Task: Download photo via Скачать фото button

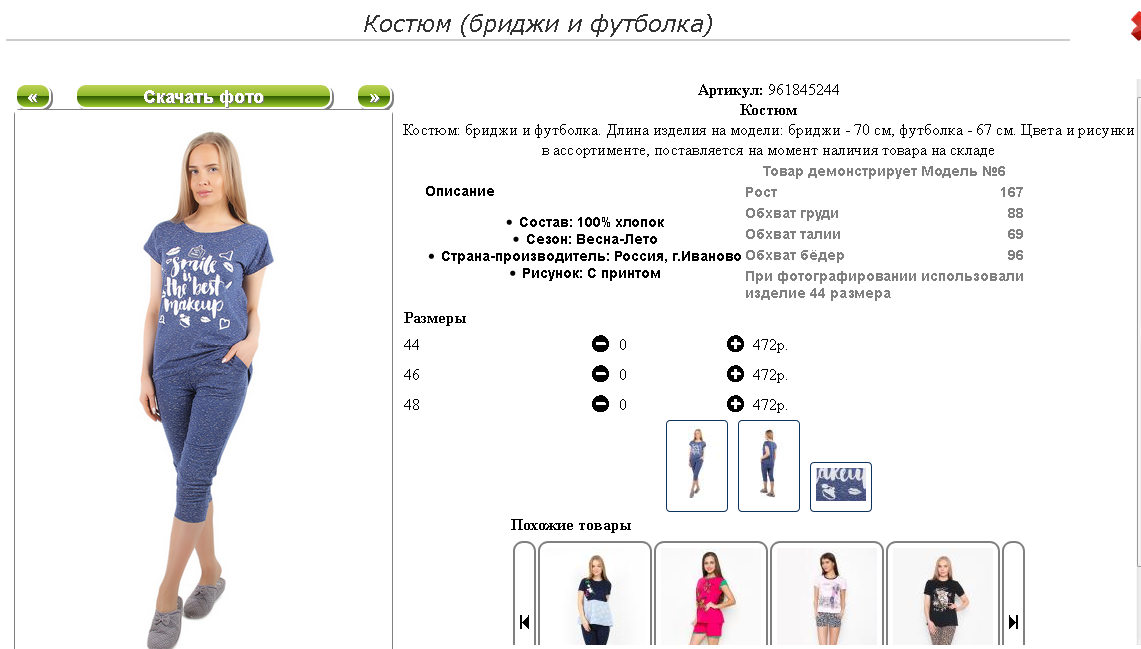Action: click(x=204, y=97)
